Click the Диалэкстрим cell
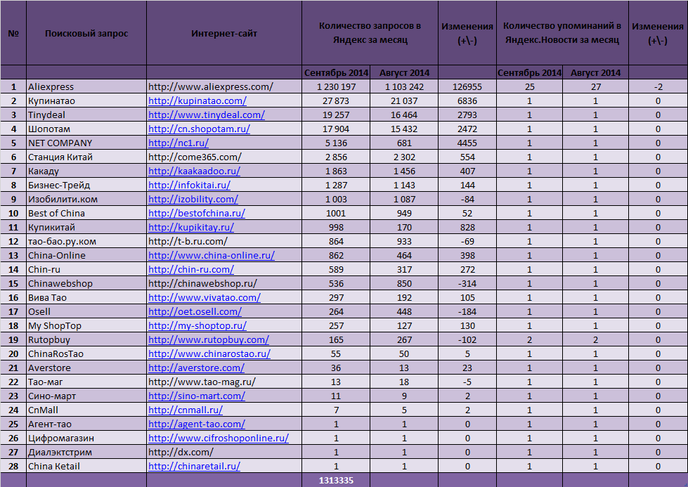The image size is (688, 487). [86, 452]
